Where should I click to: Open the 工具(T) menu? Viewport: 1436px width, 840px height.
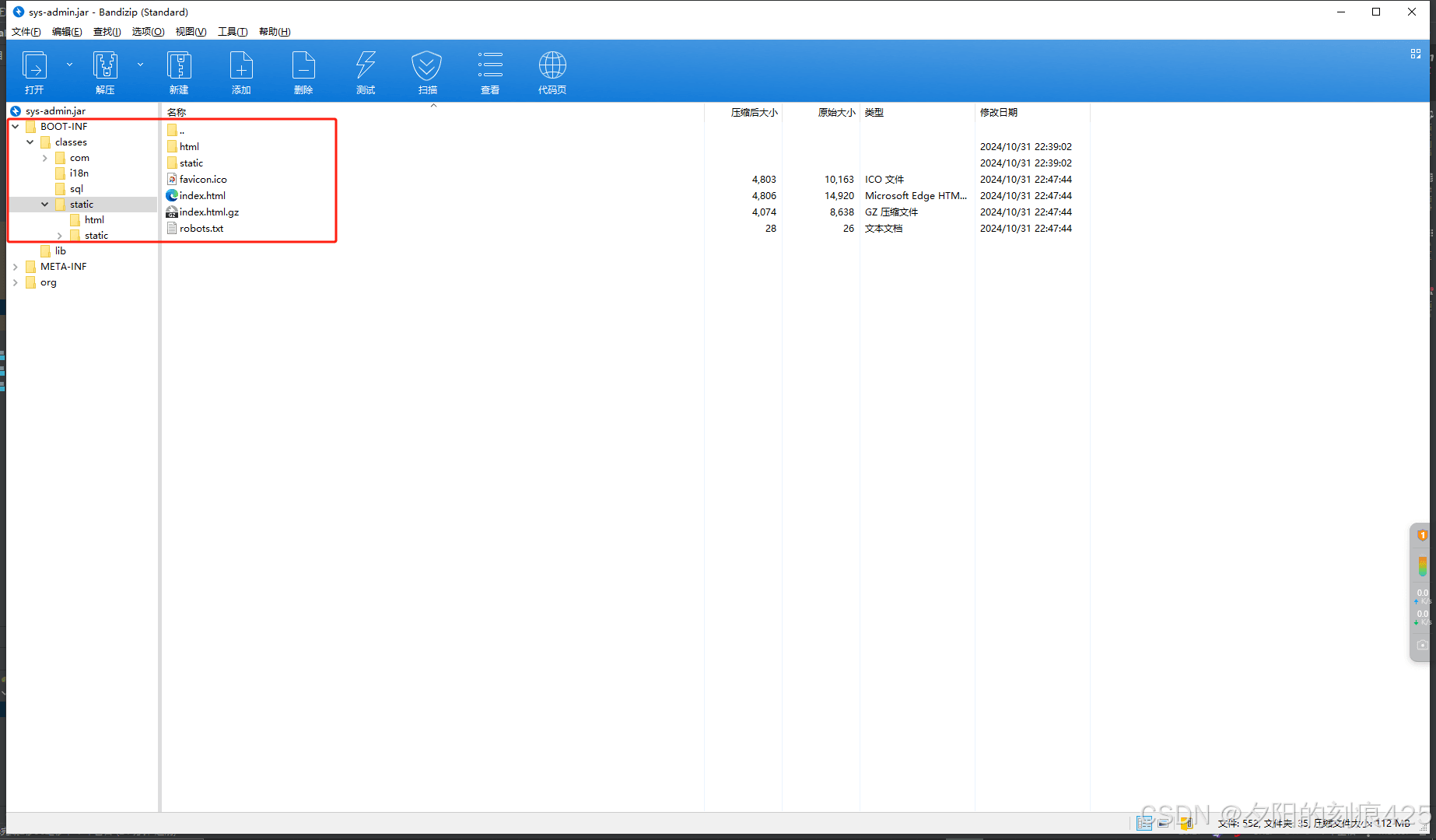tap(233, 32)
